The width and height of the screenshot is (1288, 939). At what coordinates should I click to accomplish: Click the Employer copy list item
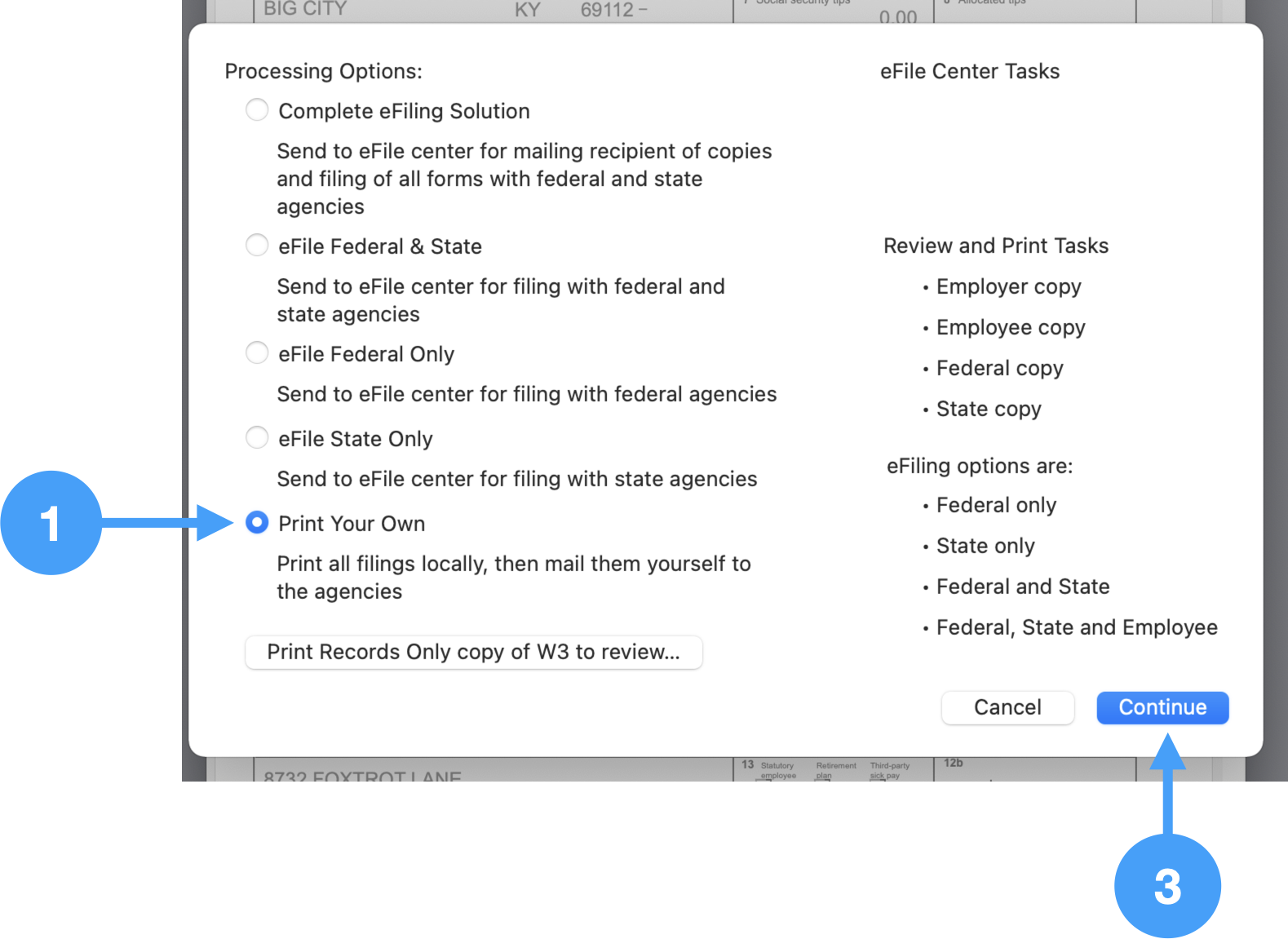point(1008,287)
